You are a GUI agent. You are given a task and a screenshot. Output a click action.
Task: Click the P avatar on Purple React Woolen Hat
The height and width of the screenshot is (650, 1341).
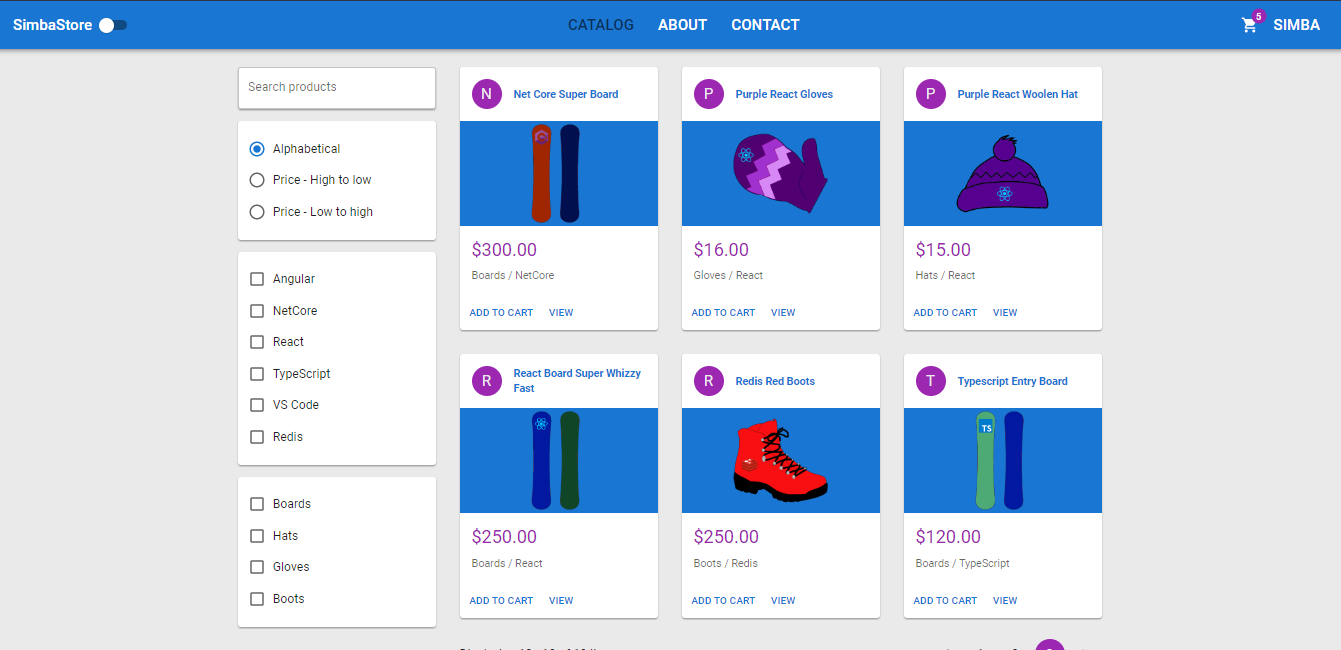931,93
